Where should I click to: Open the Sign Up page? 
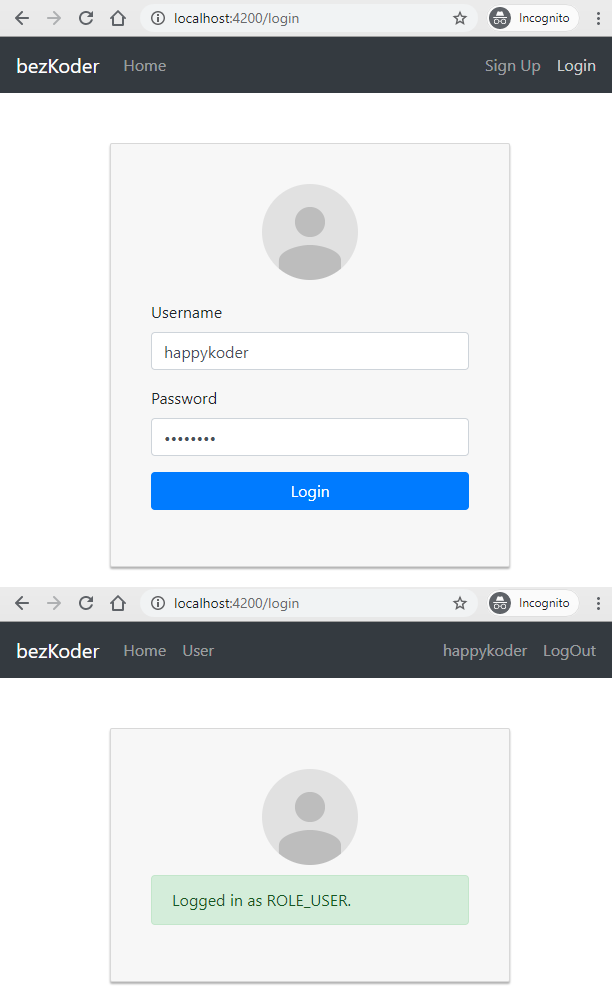coord(512,66)
